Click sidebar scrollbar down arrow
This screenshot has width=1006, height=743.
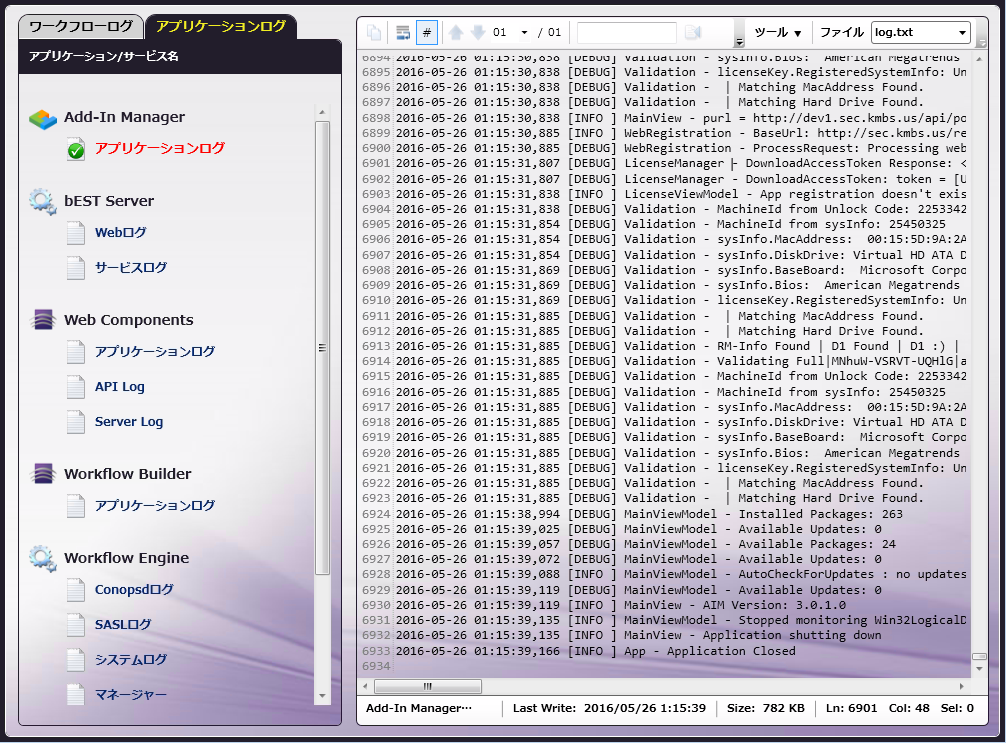322,696
